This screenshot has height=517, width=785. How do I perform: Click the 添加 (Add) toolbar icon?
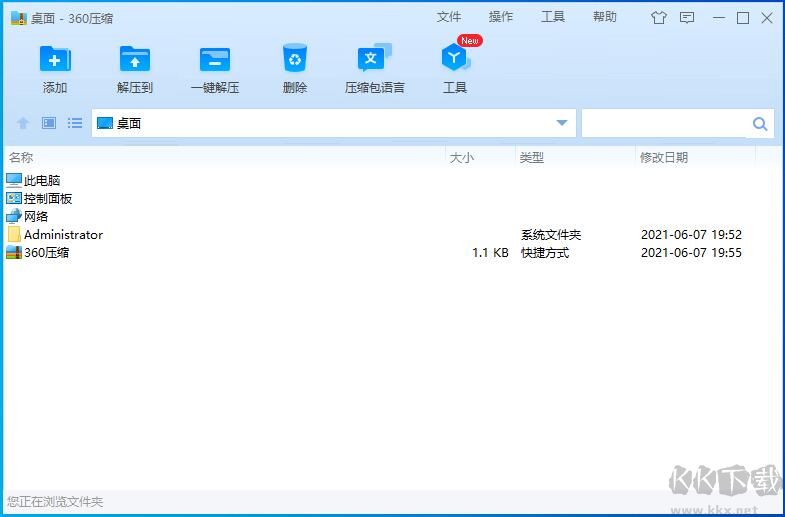(55, 60)
